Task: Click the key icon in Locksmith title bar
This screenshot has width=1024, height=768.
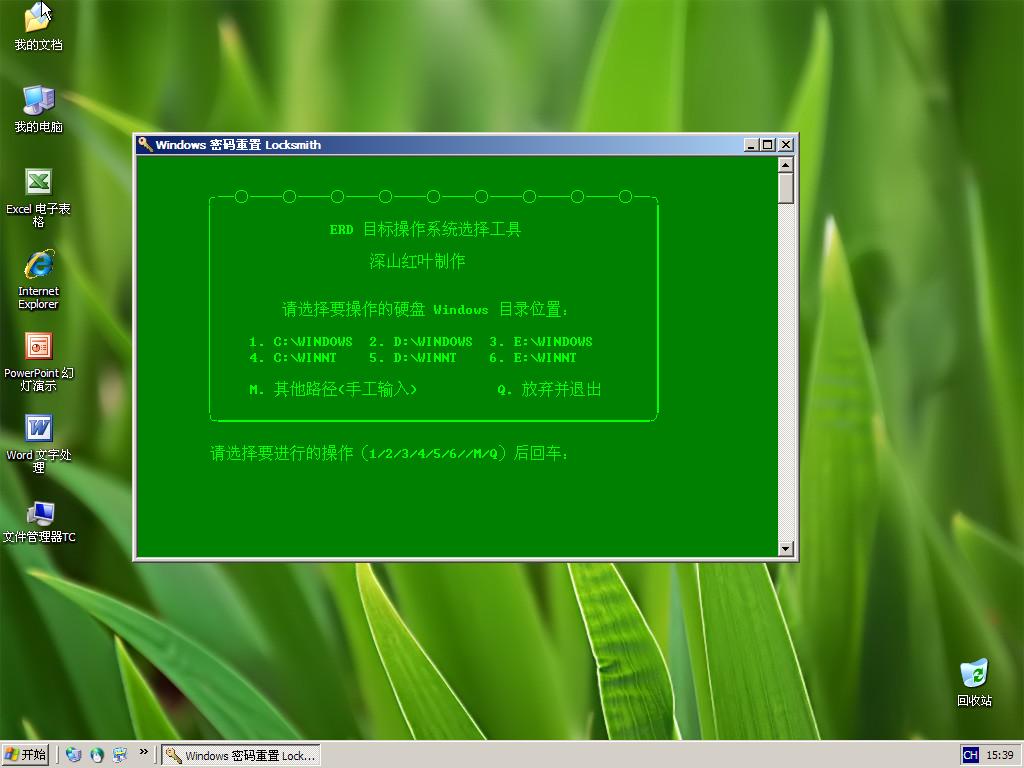Action: point(145,145)
